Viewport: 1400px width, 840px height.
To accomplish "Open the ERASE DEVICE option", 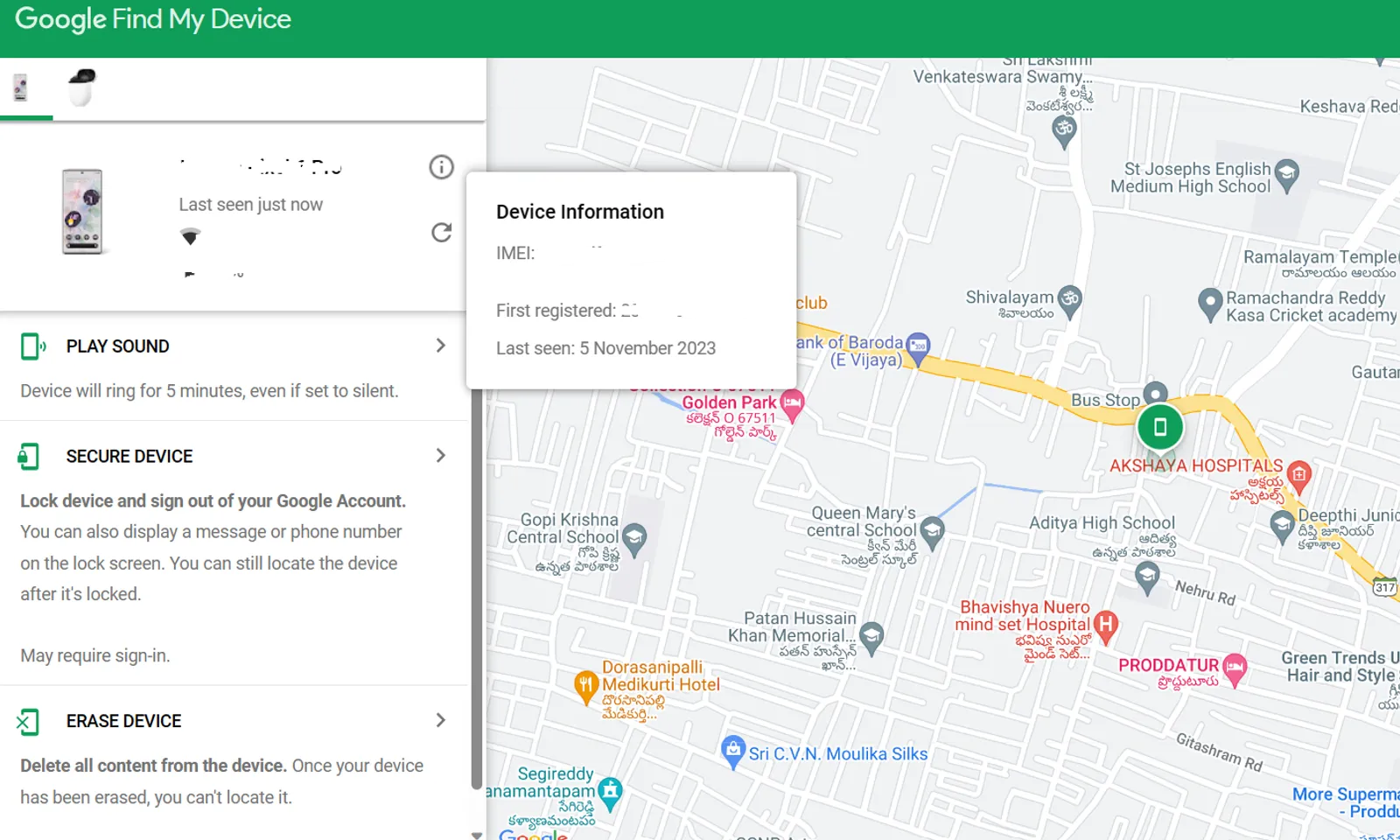I will (x=123, y=721).
